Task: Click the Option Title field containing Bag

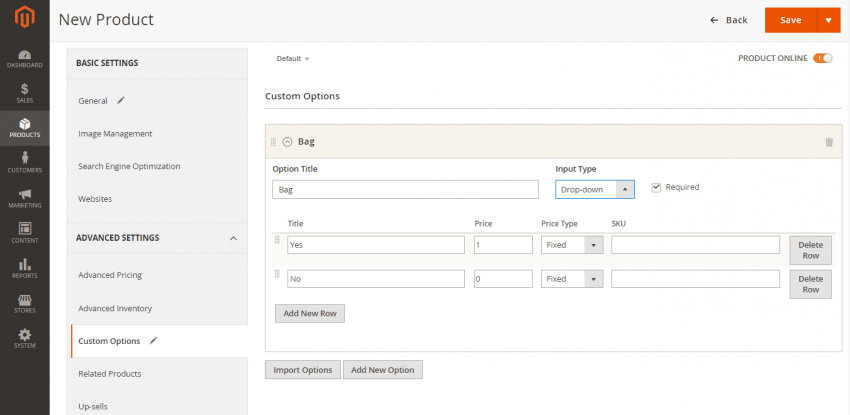Action: pyautogui.click(x=405, y=190)
